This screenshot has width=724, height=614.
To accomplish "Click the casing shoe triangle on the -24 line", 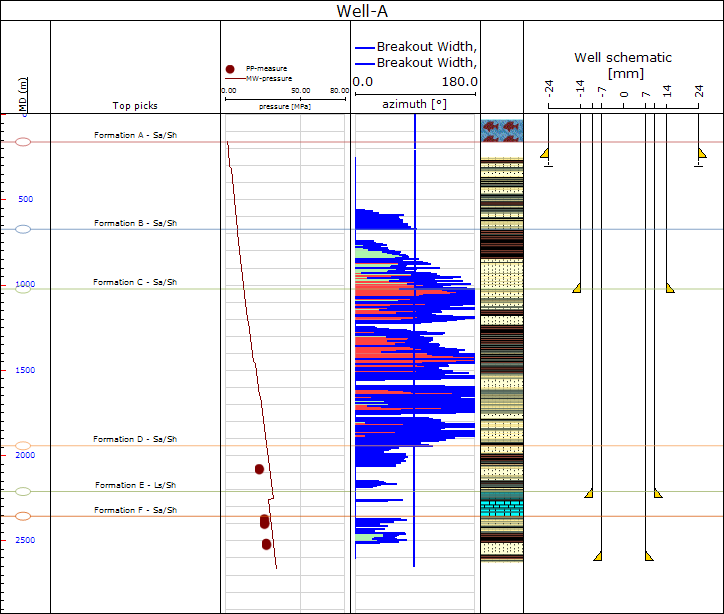I will pyautogui.click(x=545, y=154).
